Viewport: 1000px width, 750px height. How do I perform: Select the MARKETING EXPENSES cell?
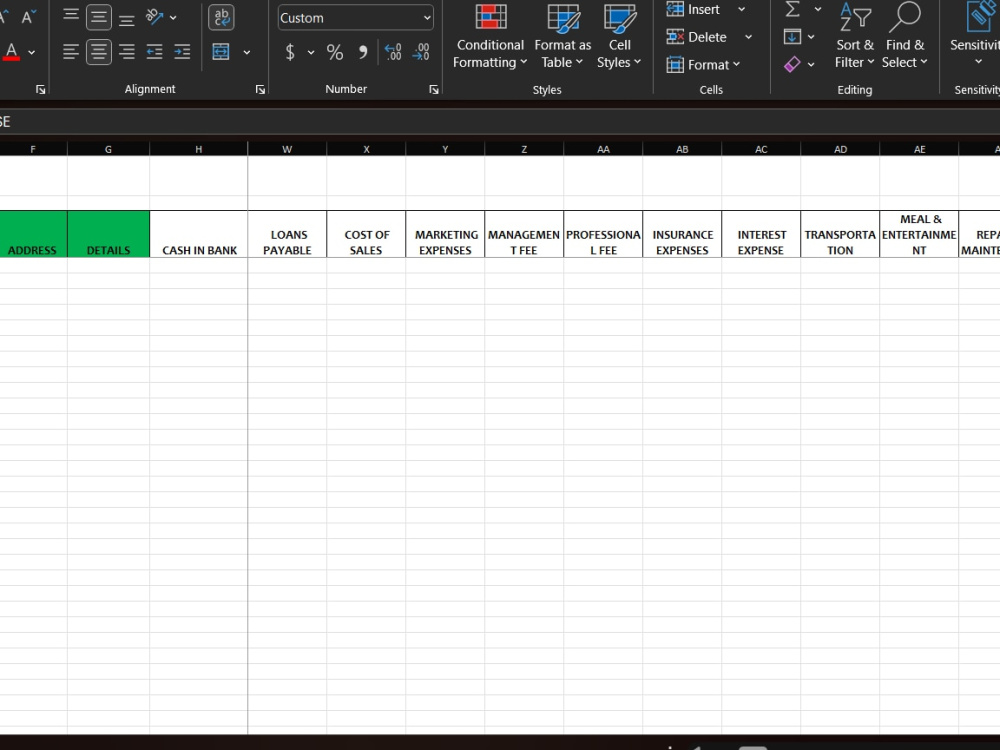(445, 234)
